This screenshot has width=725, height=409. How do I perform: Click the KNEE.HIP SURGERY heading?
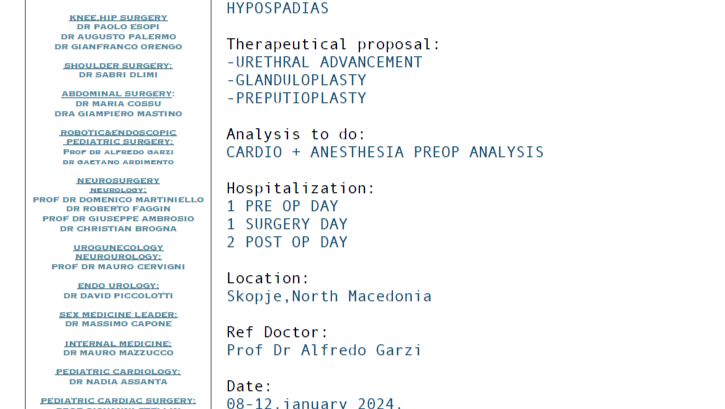(118, 18)
